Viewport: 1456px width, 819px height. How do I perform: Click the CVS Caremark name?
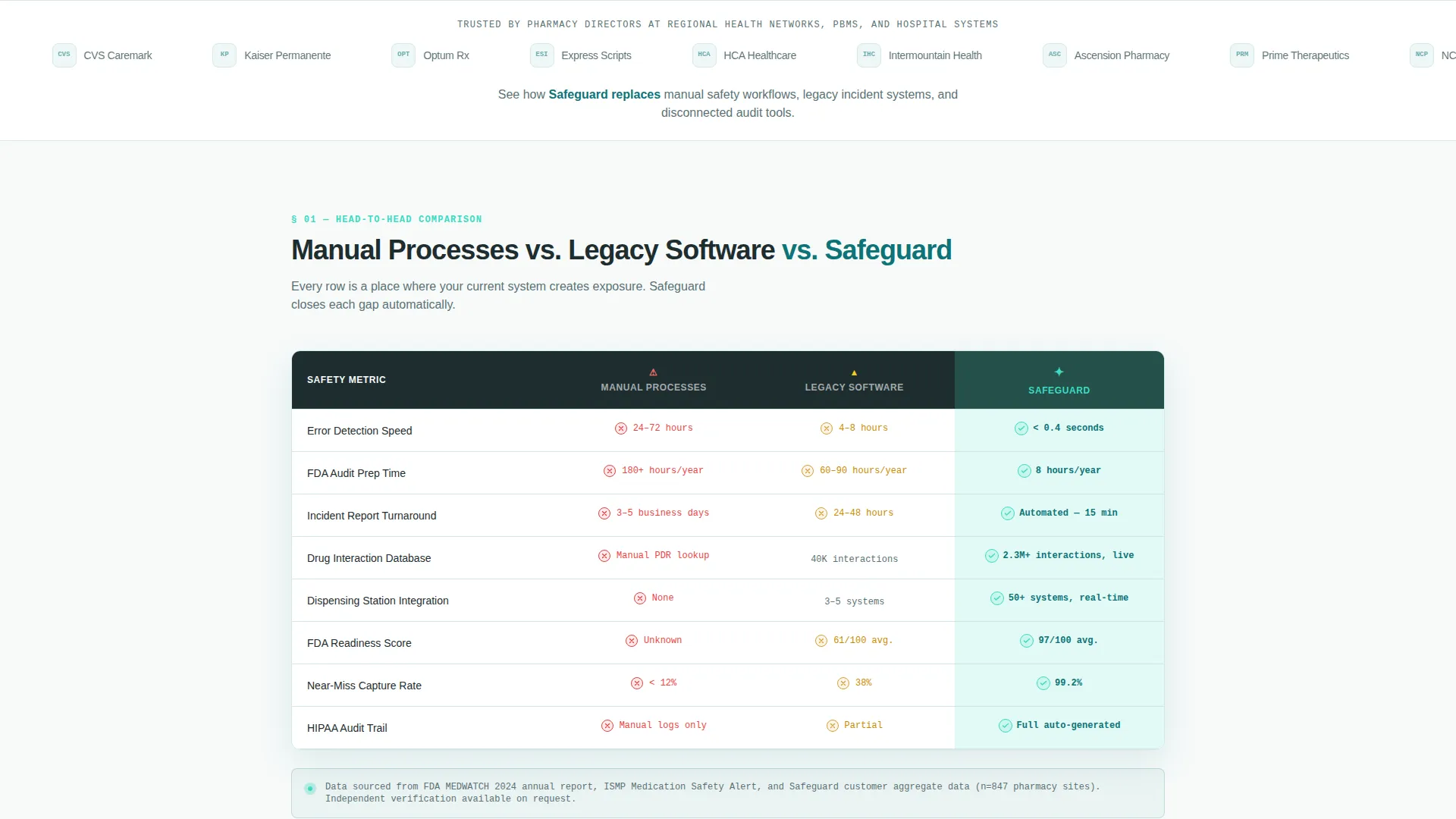click(118, 55)
